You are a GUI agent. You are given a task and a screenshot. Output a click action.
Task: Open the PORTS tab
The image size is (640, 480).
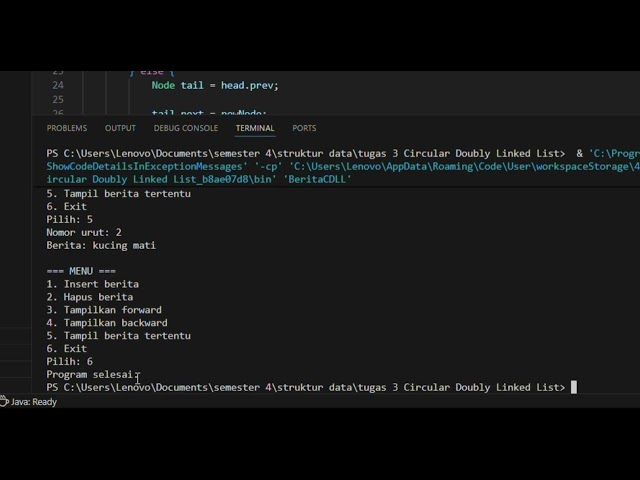click(x=304, y=128)
